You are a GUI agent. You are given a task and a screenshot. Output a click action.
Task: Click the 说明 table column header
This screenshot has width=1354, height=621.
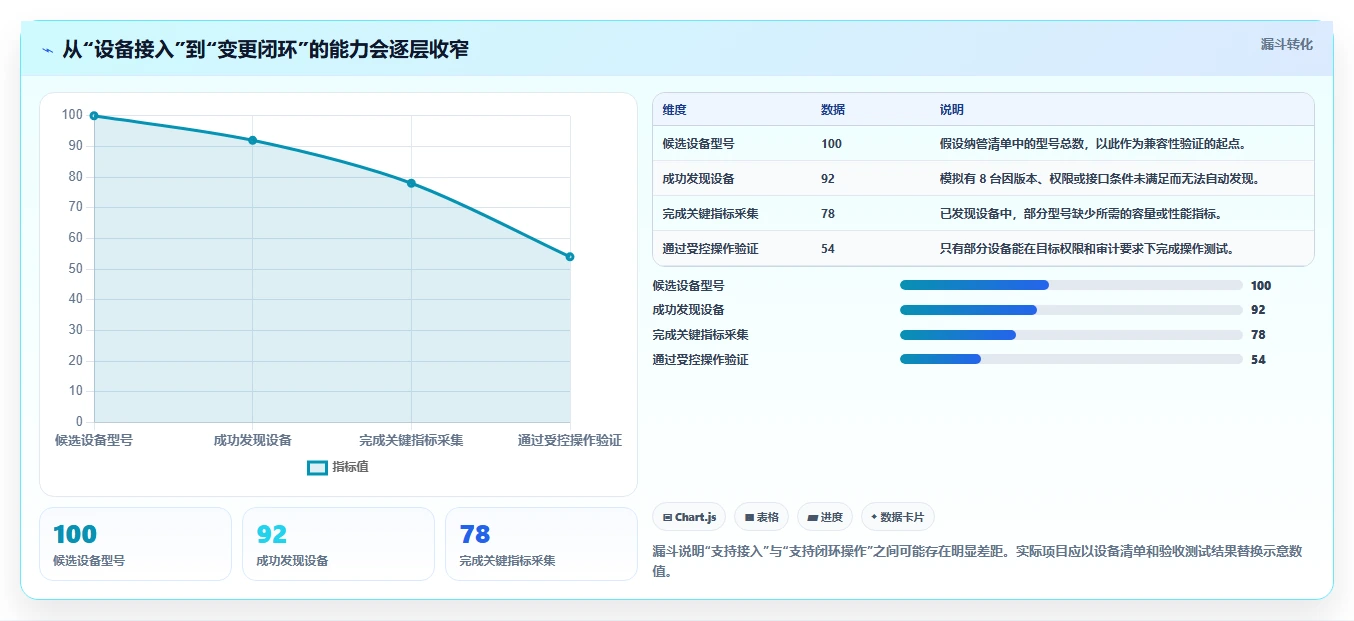coord(952,109)
